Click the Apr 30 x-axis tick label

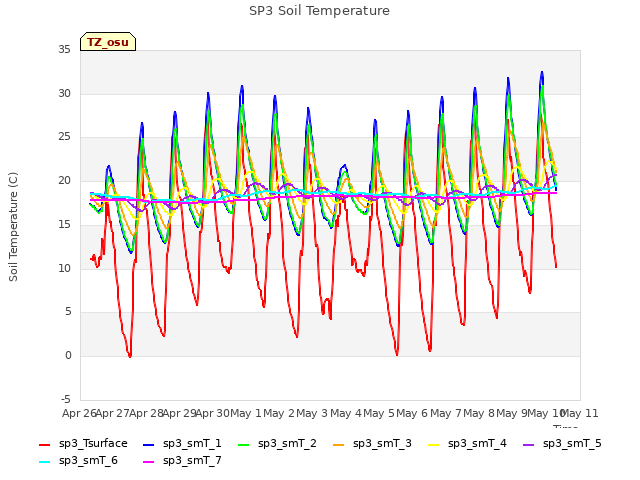[212, 413]
